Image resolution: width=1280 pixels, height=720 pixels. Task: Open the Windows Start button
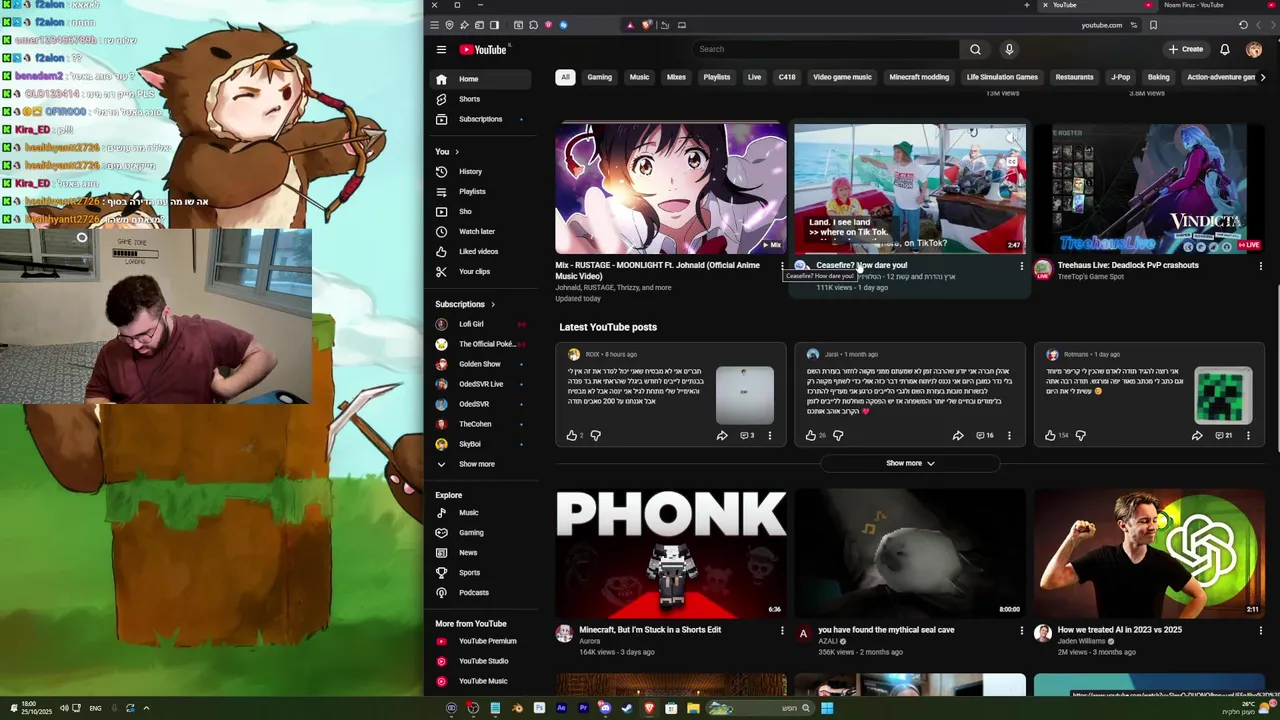827,708
